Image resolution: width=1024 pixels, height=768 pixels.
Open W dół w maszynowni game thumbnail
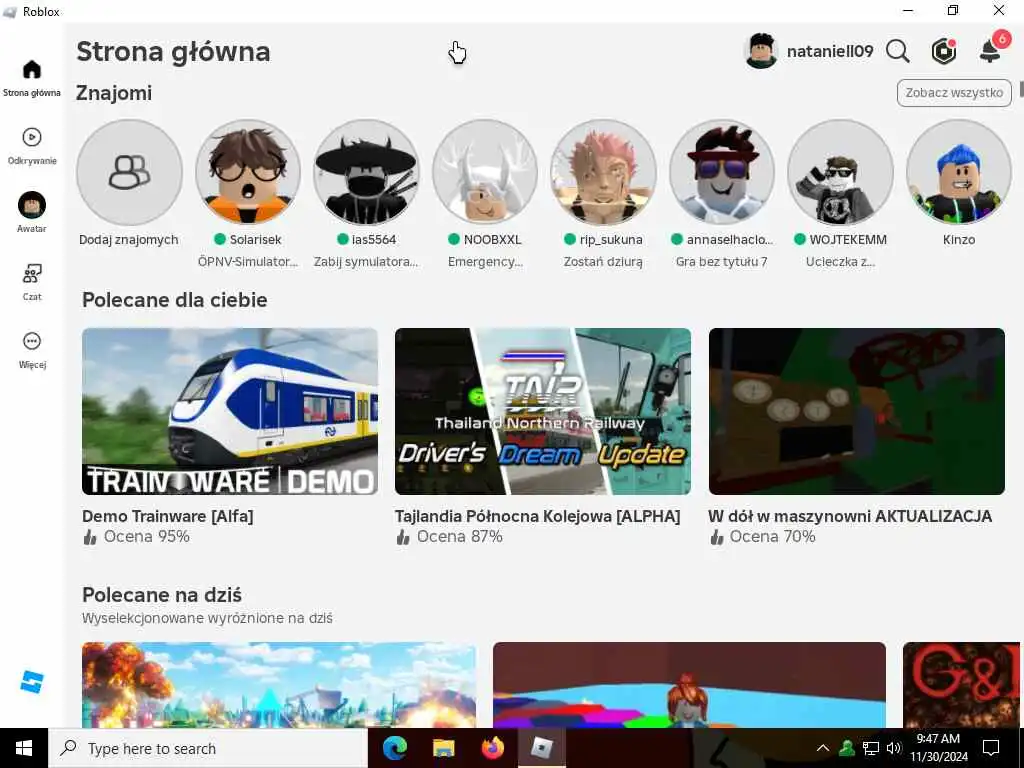857,411
